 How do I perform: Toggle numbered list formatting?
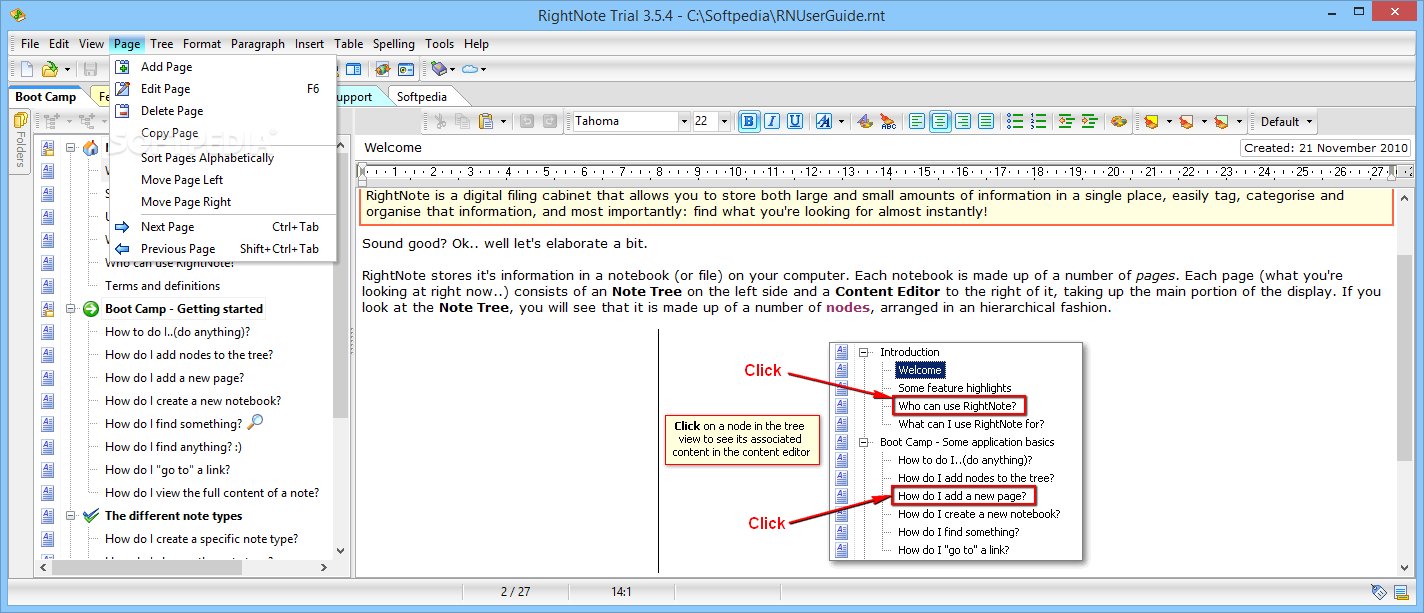pyautogui.click(x=1038, y=121)
